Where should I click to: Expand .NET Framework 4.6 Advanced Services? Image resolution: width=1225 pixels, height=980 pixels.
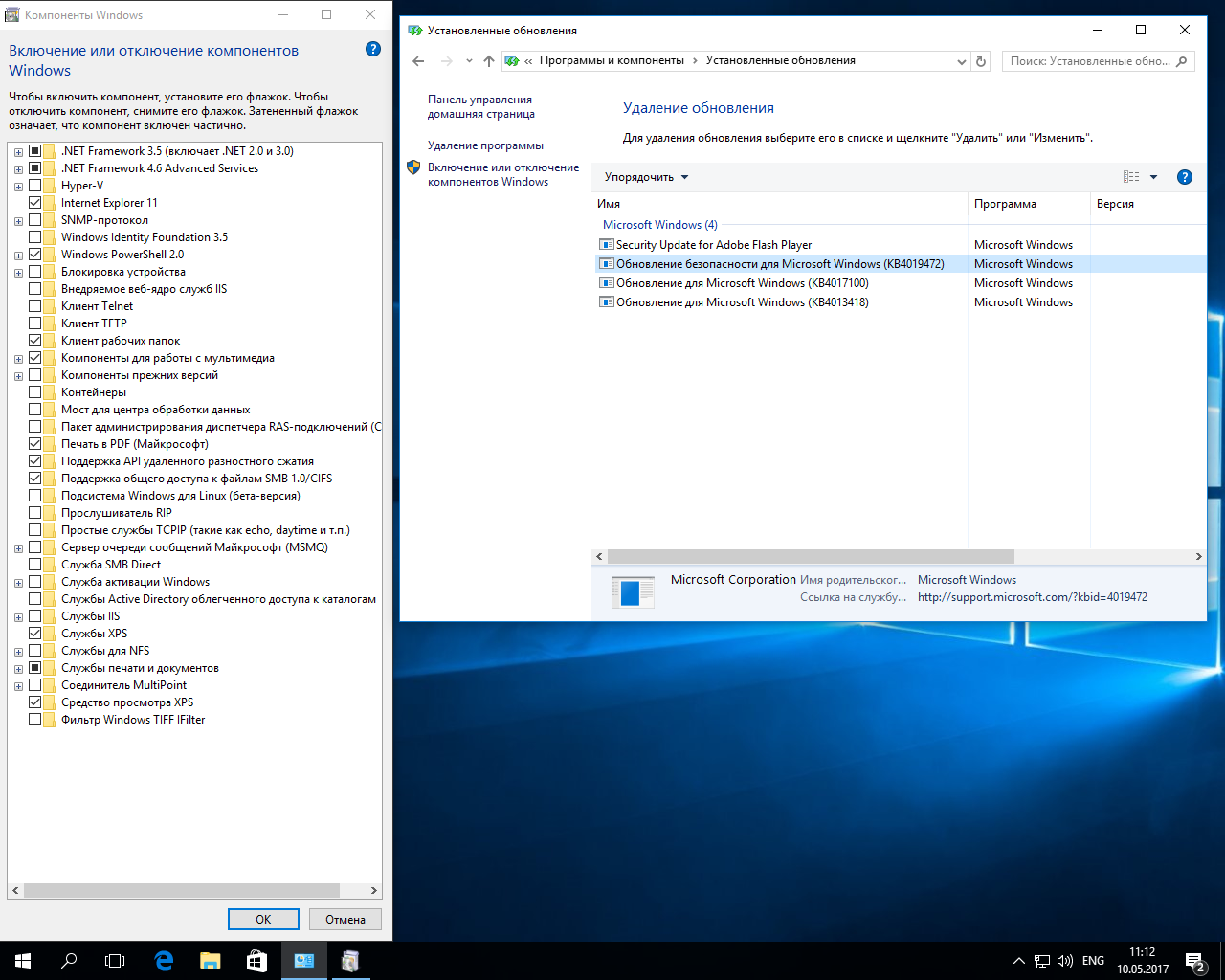click(x=18, y=169)
